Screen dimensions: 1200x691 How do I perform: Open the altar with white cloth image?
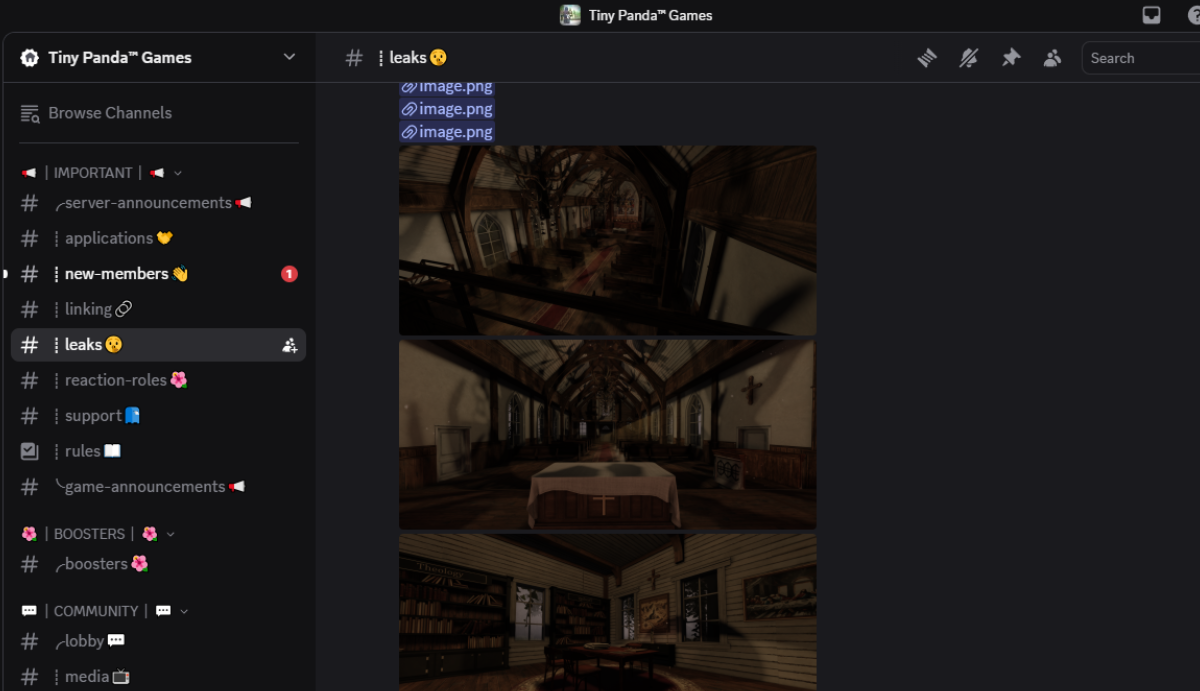click(607, 434)
